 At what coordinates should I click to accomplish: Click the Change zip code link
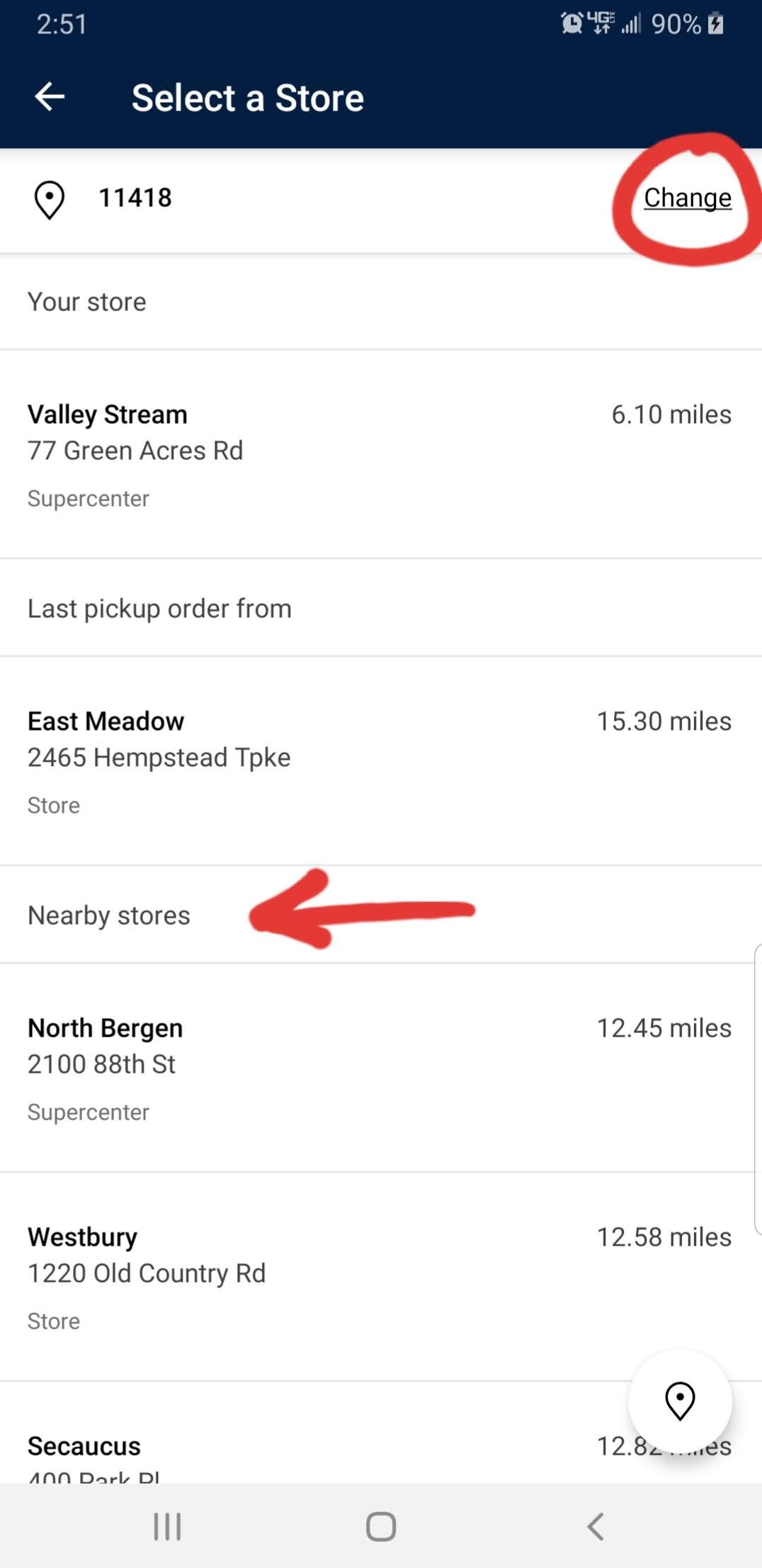(687, 198)
